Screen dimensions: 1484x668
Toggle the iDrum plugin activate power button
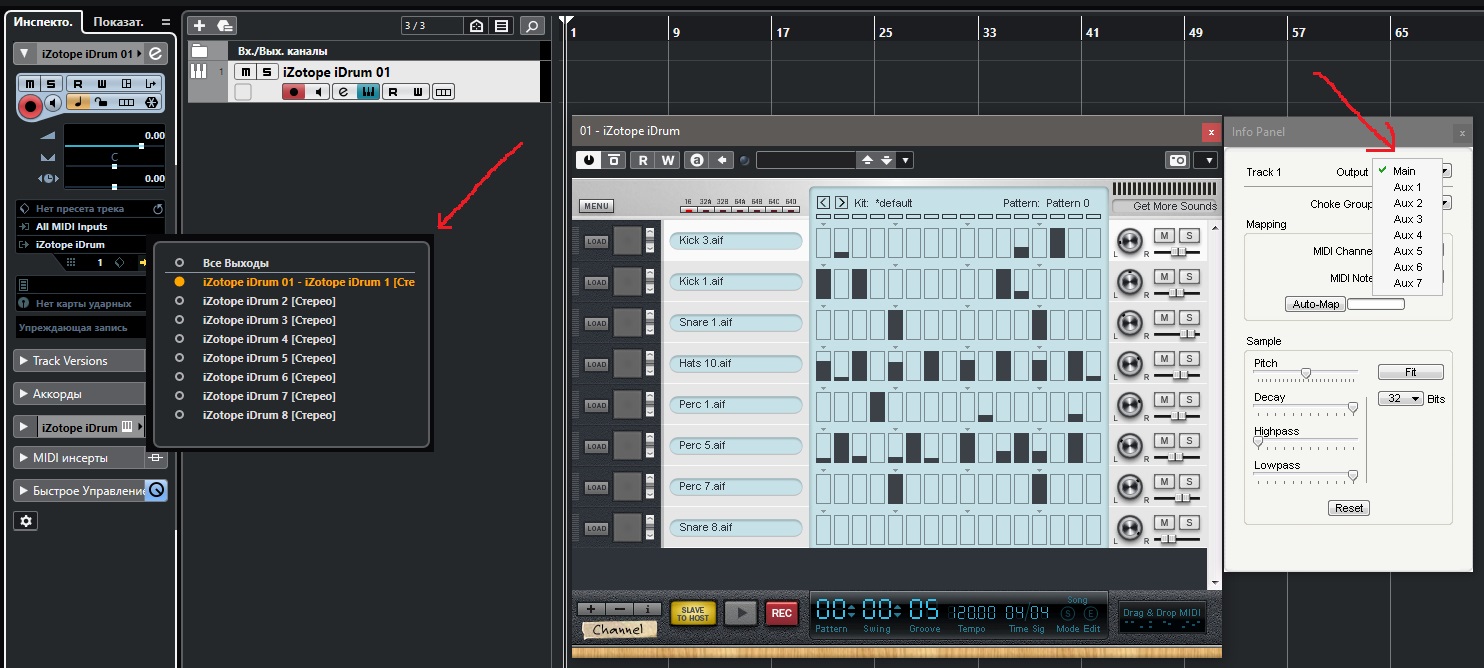(x=588, y=160)
